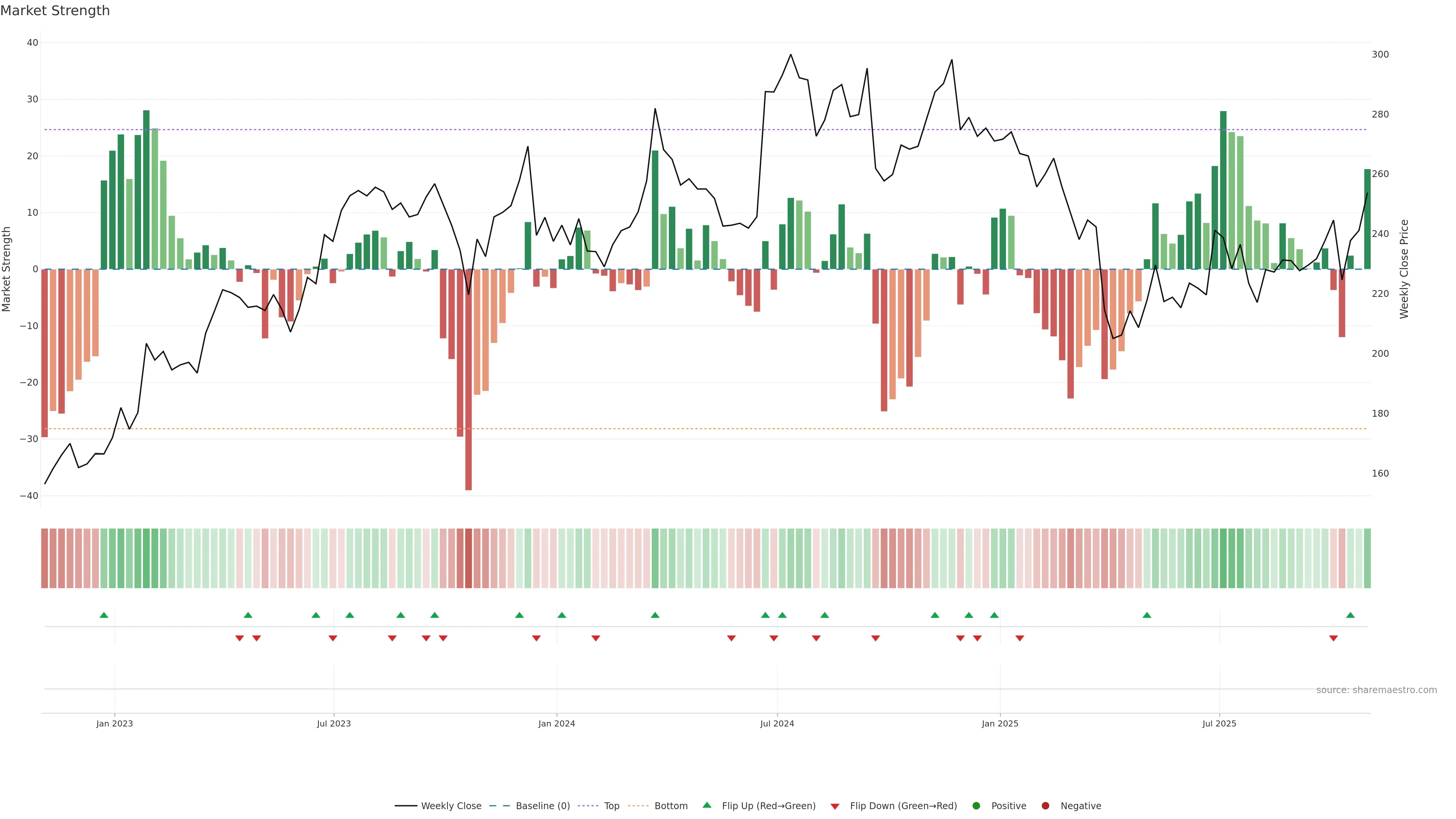Click the Market Strength chart title
The width and height of the screenshot is (1456, 819).
click(55, 11)
